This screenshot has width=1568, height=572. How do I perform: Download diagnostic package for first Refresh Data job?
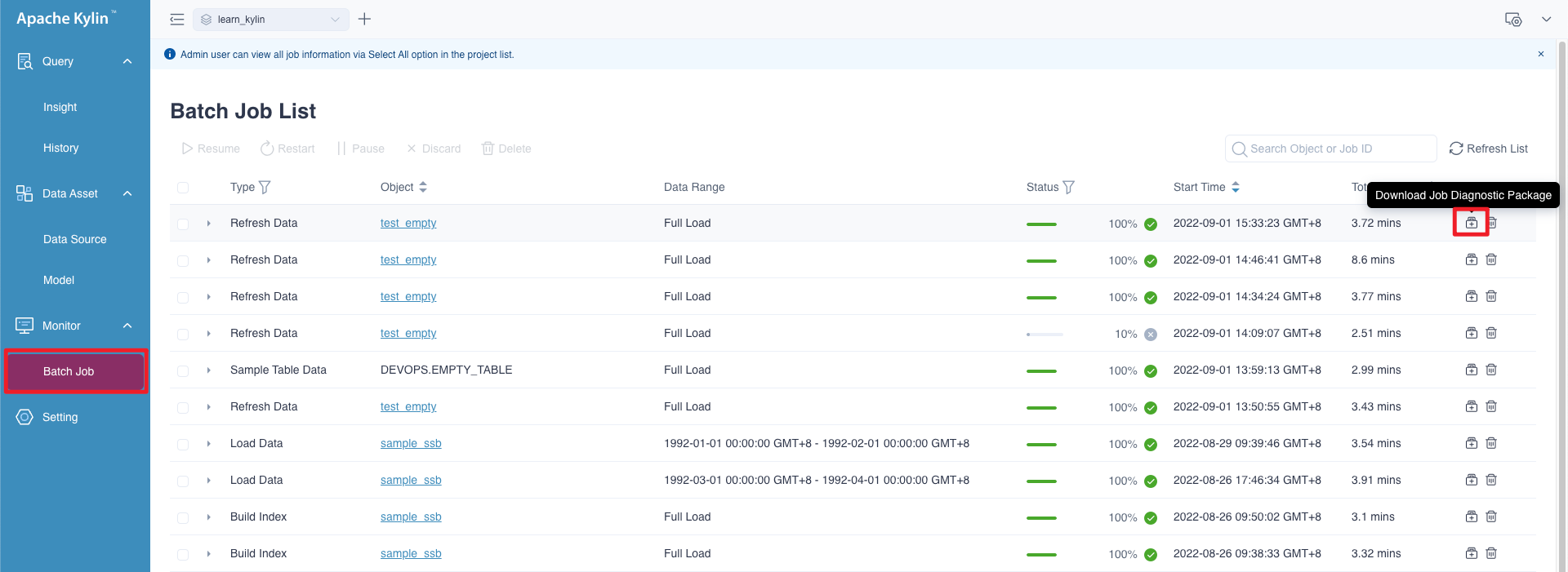1471,223
